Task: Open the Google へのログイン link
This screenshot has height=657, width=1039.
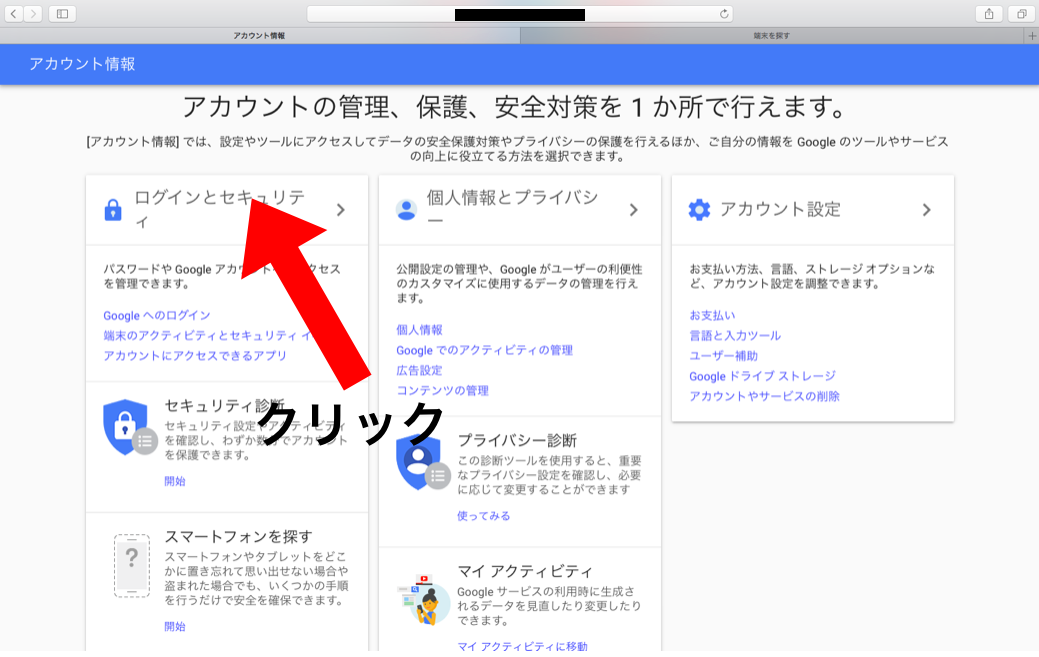Action: [156, 316]
